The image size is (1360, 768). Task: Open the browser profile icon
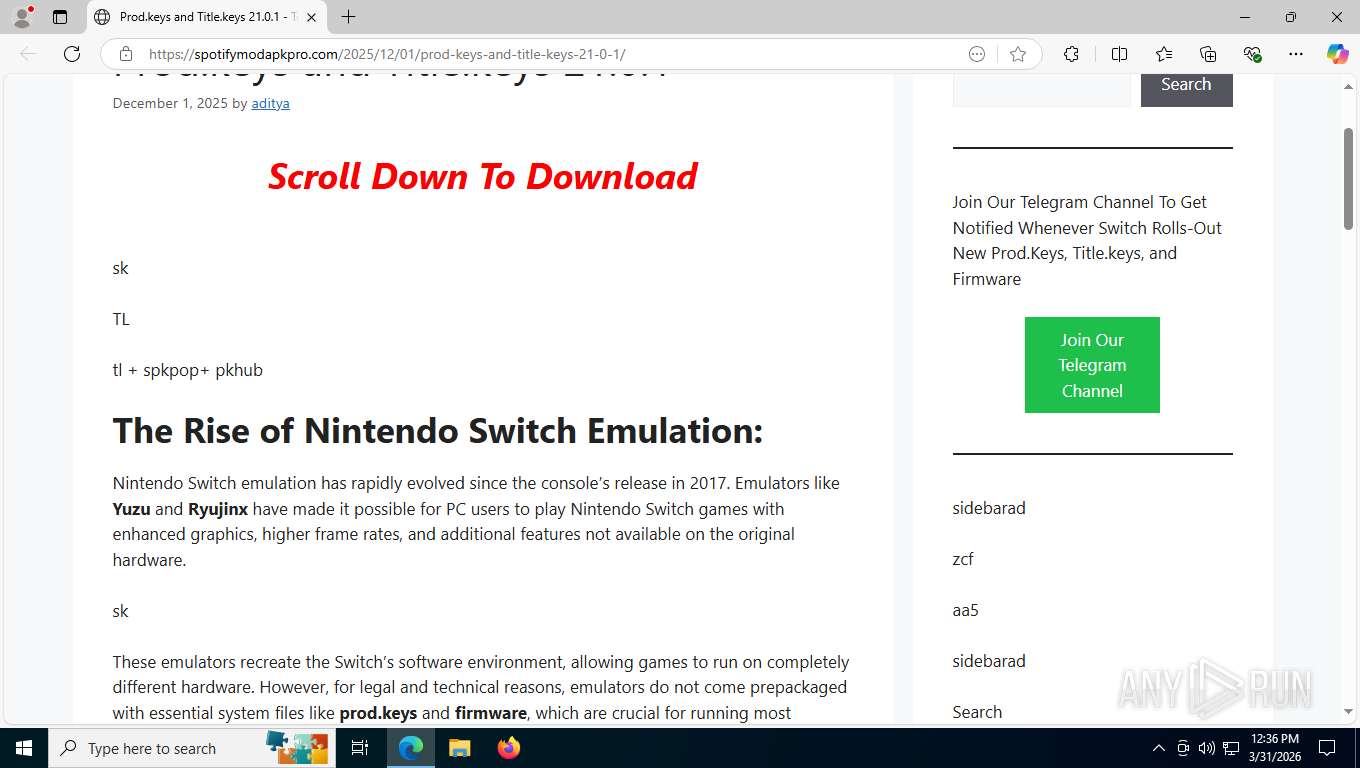(22, 17)
